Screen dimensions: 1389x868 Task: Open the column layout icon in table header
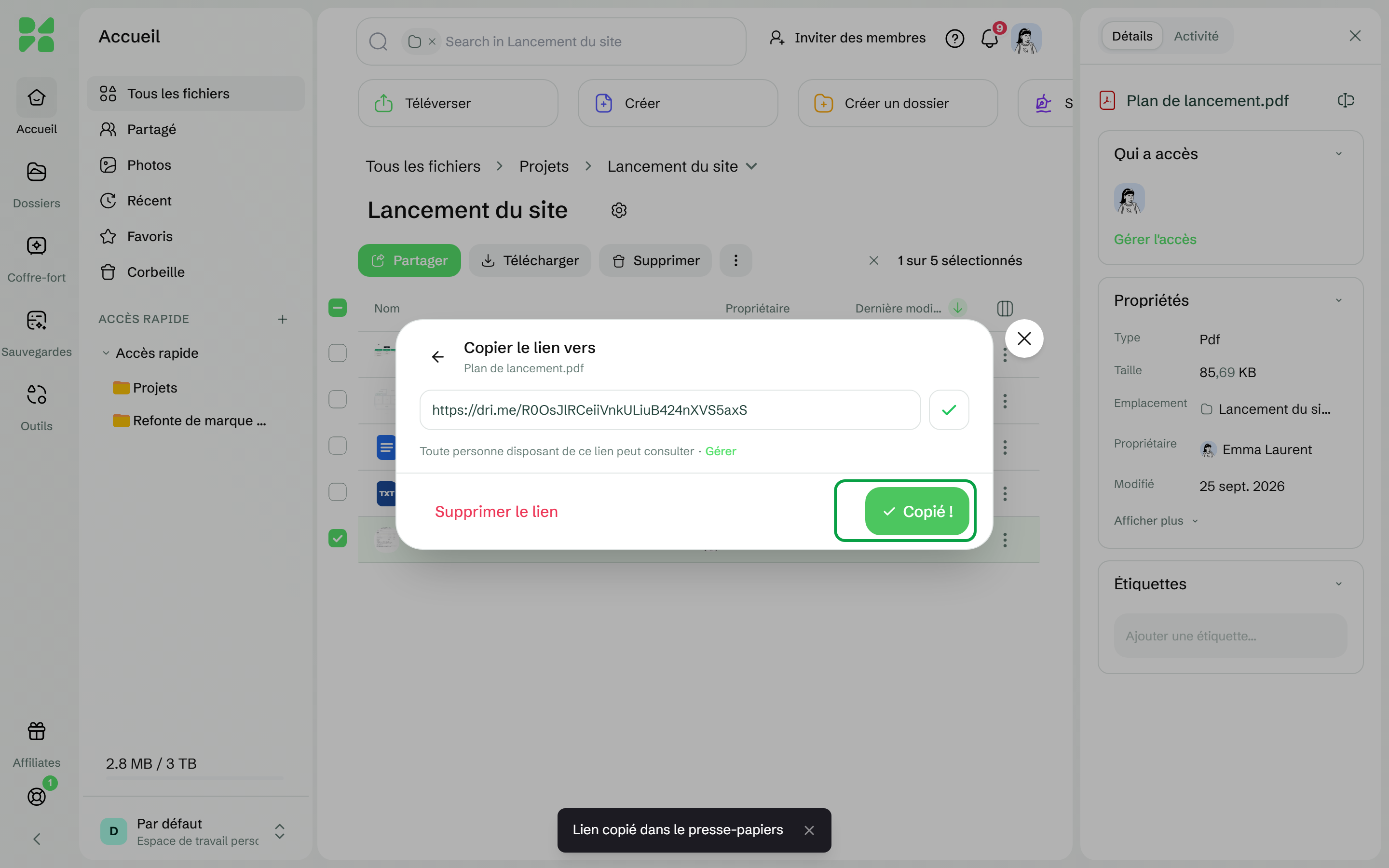click(x=1005, y=308)
